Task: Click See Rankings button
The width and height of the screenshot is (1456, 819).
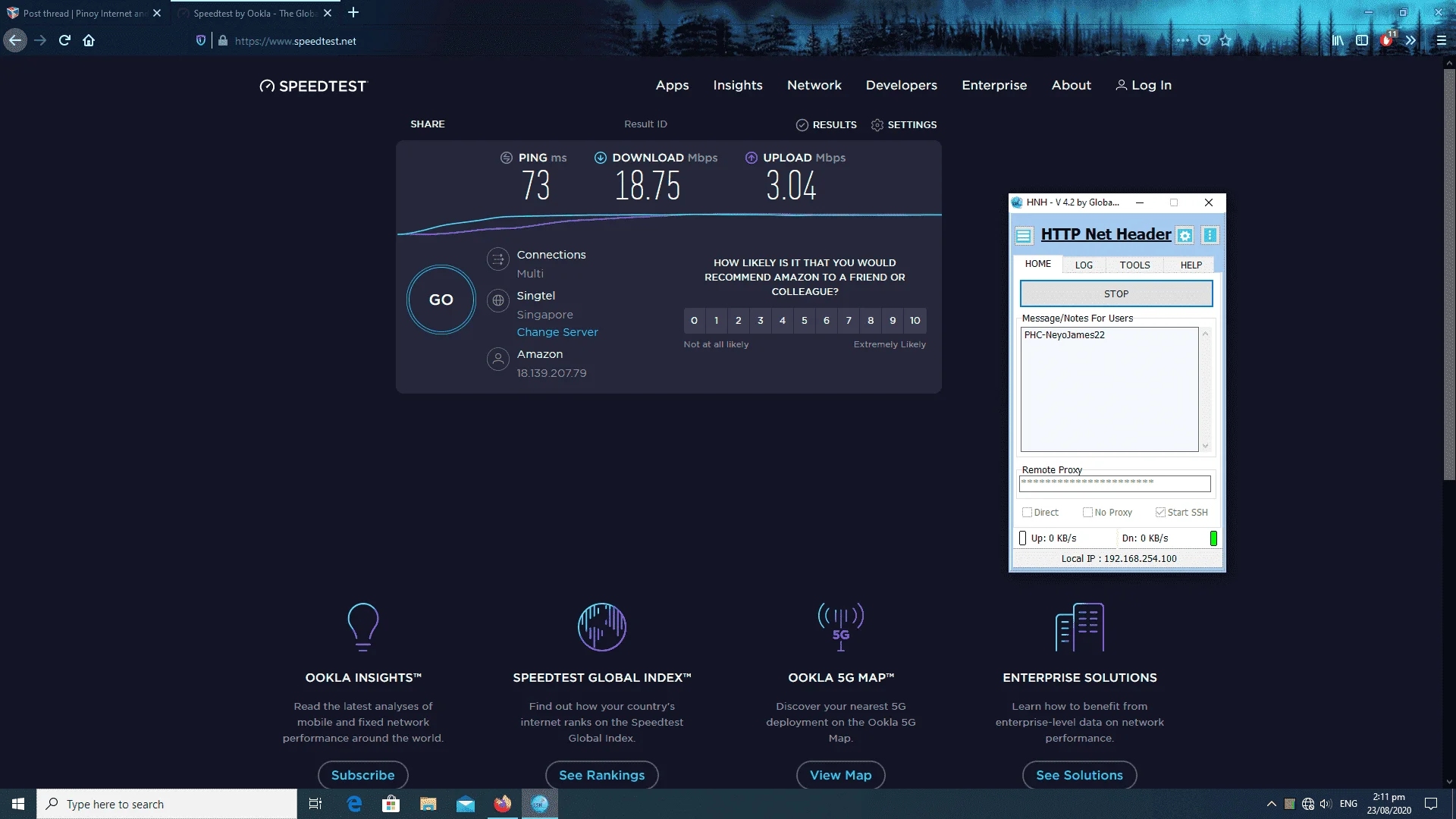Action: click(601, 775)
